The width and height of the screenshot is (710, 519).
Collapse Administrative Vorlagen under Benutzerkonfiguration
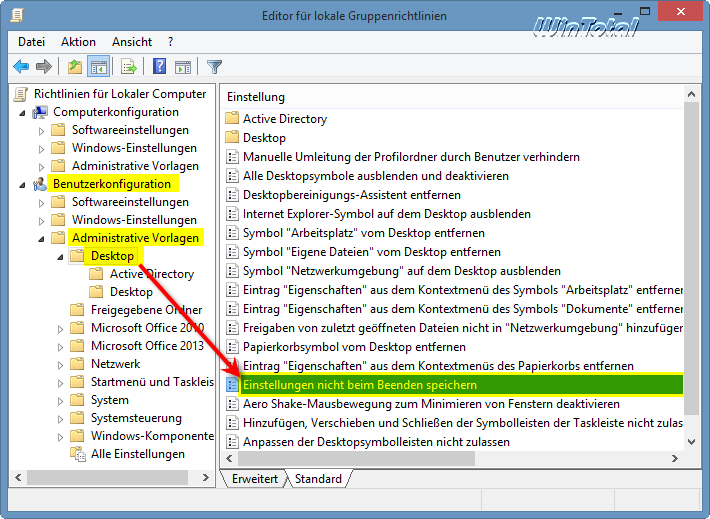(x=41, y=239)
